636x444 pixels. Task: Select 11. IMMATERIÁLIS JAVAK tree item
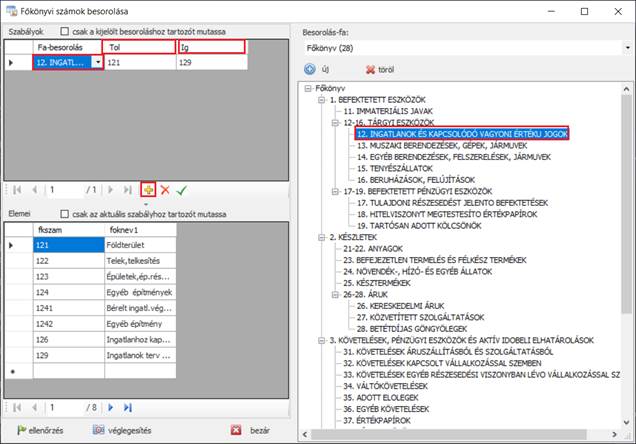pos(388,111)
